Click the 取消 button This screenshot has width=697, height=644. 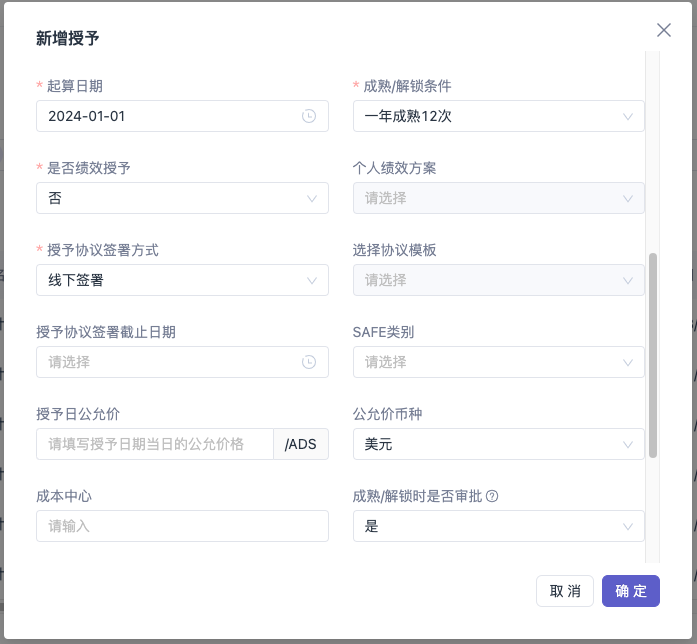[x=565, y=591]
